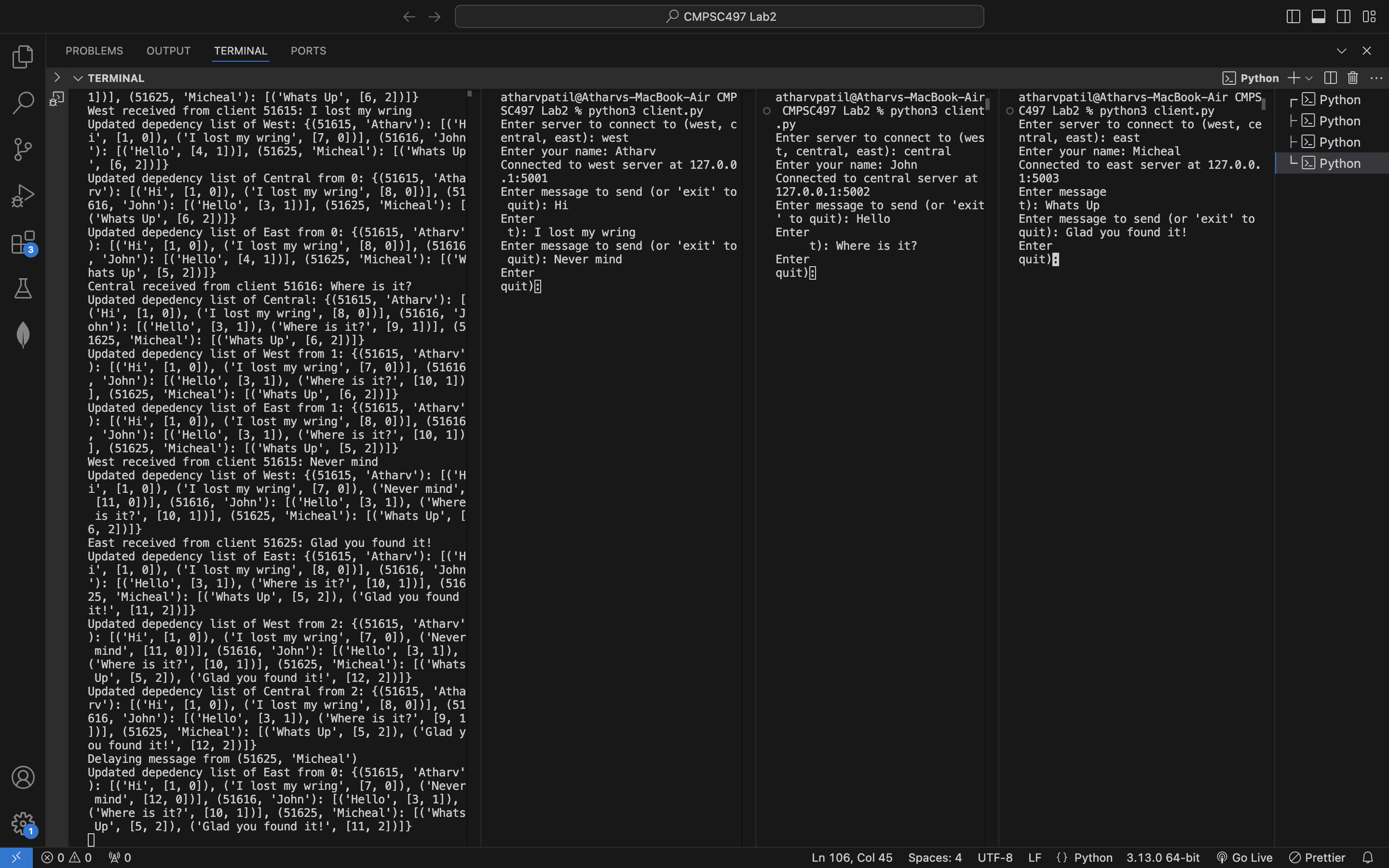Collapse the TERMINAL section chevron
1389x868 pixels.
[78, 78]
